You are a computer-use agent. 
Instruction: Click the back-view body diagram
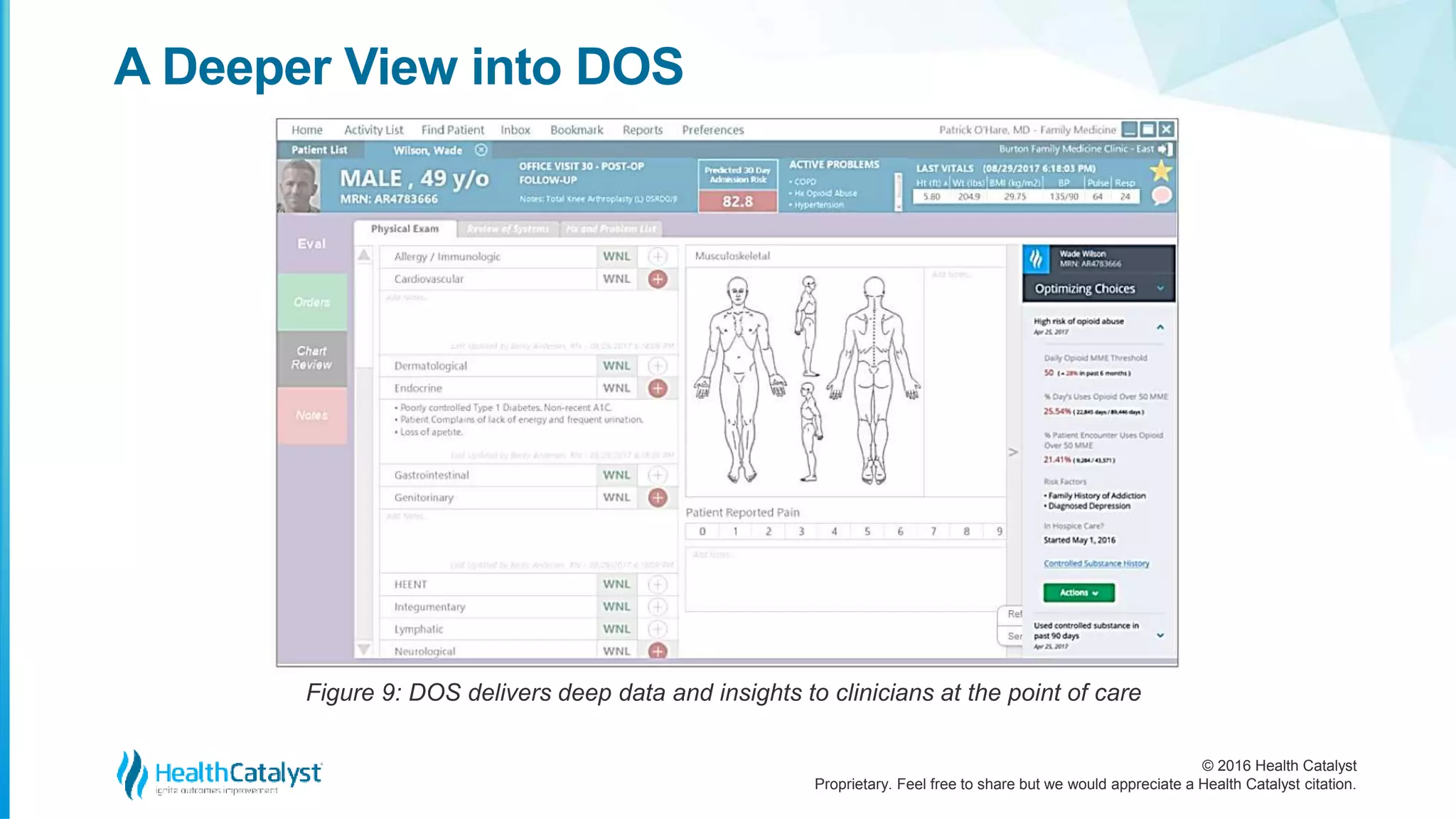click(874, 380)
